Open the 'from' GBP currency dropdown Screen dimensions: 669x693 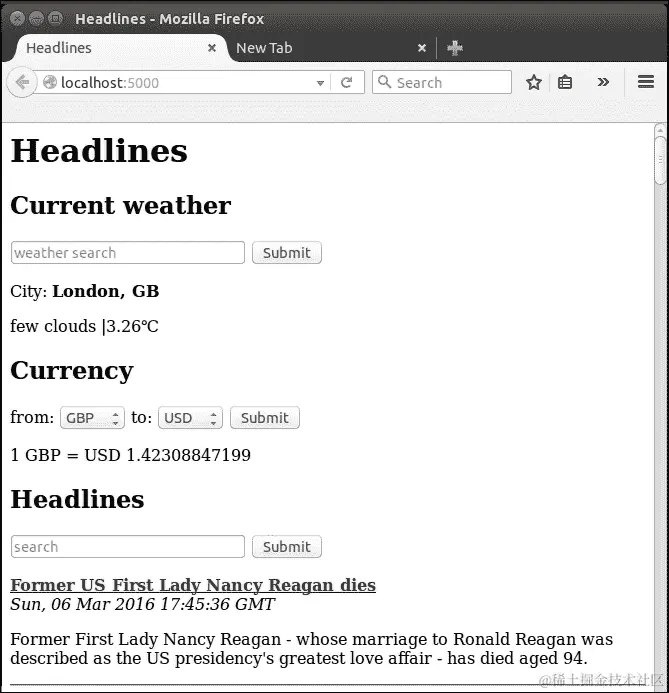click(92, 418)
